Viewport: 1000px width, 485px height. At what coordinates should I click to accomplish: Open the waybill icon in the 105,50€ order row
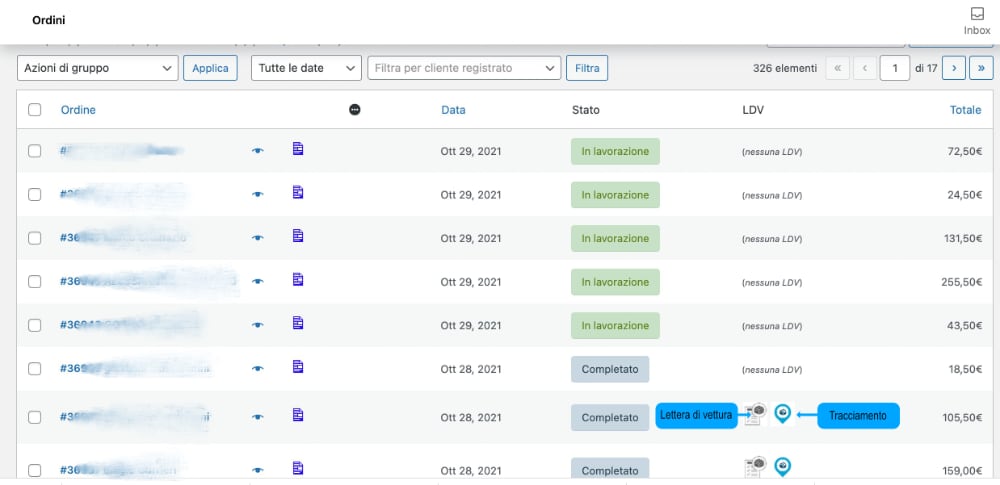click(755, 414)
